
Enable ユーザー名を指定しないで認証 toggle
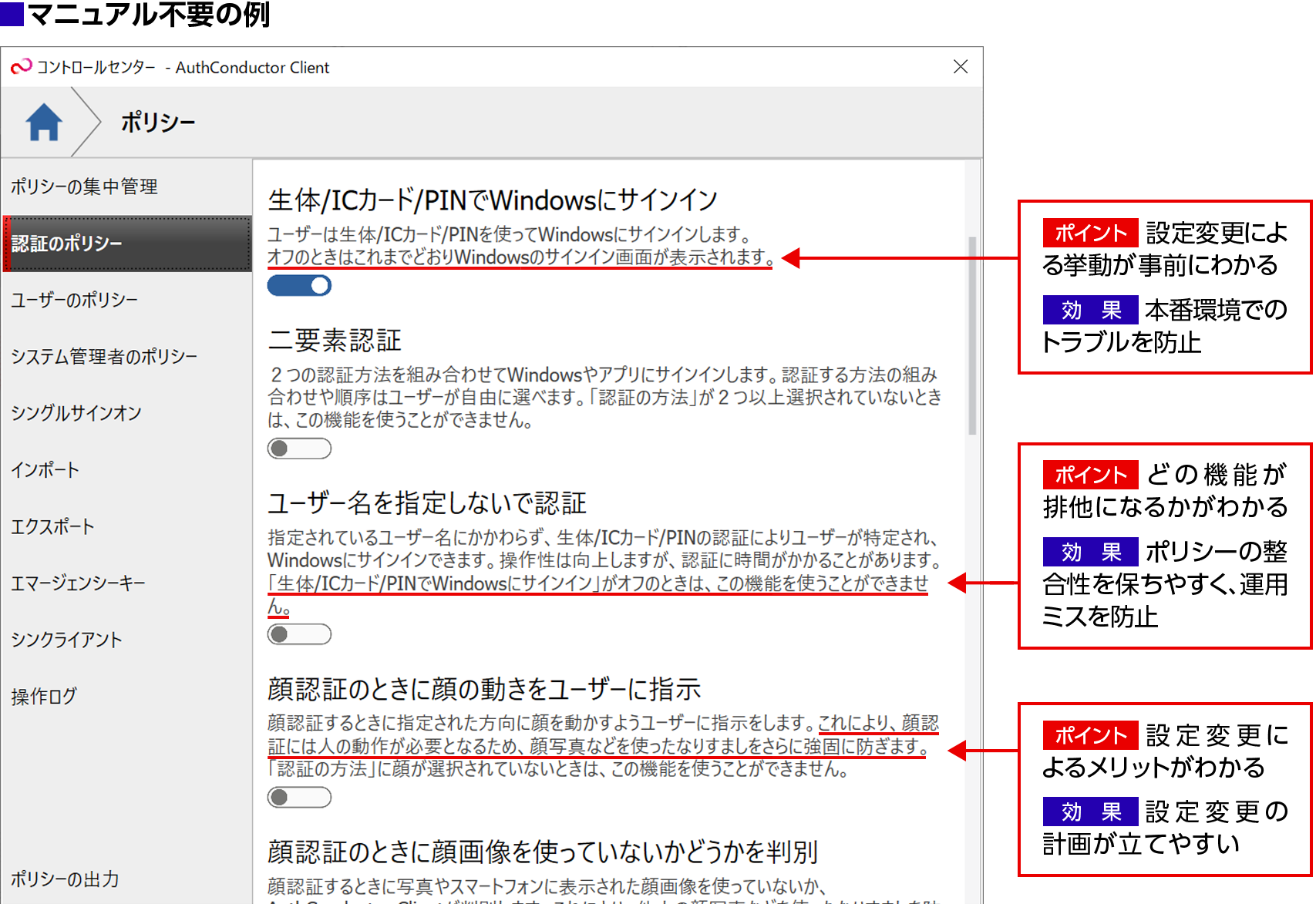(299, 634)
